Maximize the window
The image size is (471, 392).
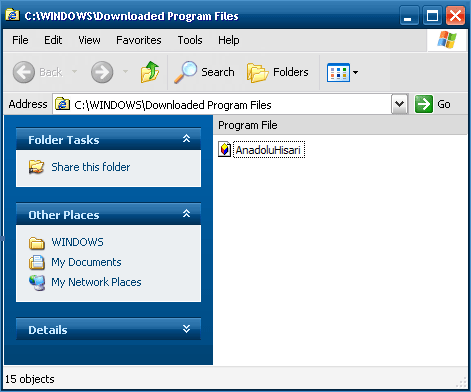[x=432, y=16]
